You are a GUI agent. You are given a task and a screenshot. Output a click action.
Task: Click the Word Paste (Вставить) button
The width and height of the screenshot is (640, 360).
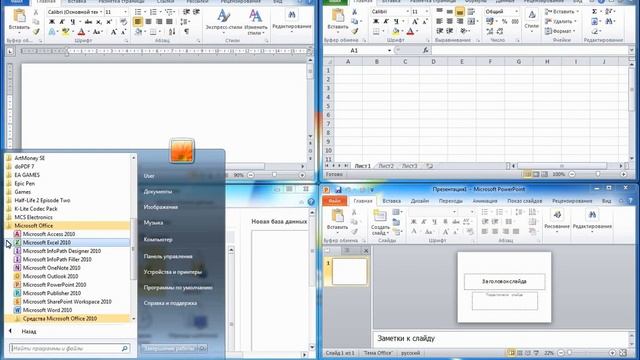pyautogui.click(x=19, y=20)
